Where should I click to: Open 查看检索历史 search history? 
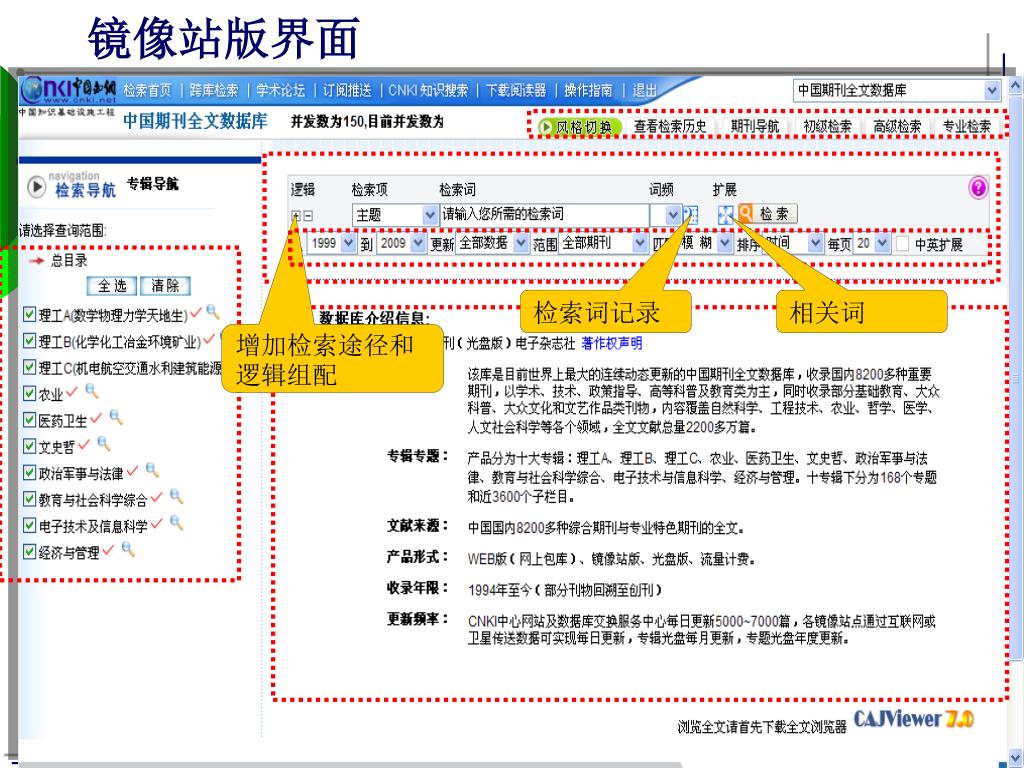(x=671, y=127)
